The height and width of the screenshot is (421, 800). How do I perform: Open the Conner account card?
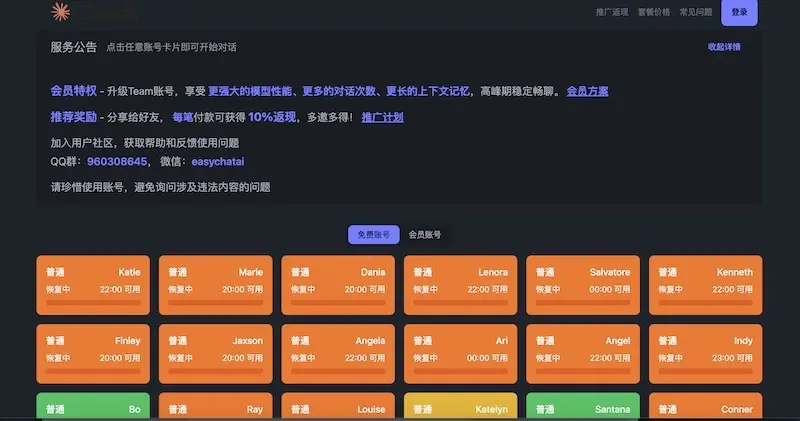coord(706,407)
